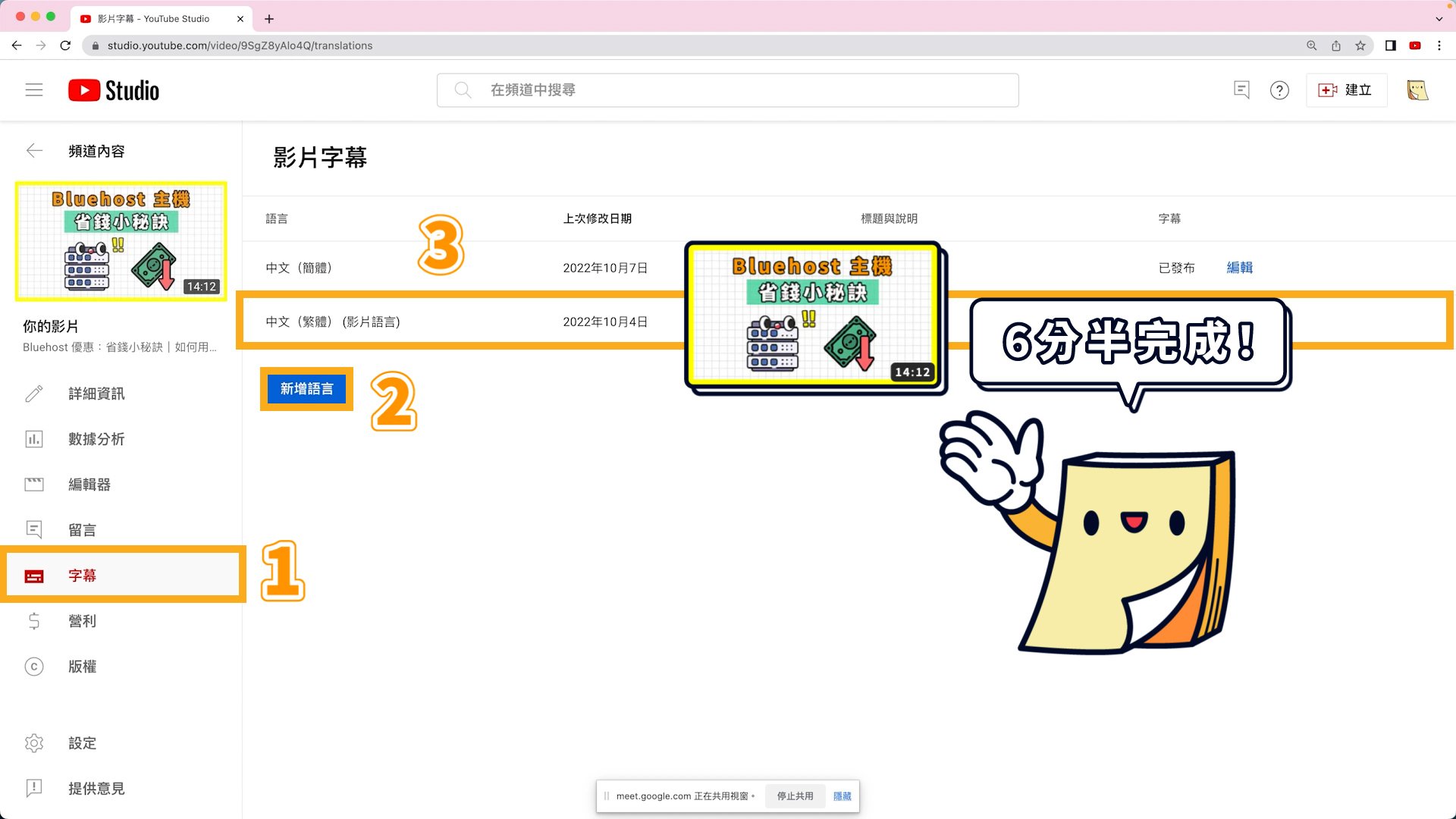This screenshot has height=819, width=1456.
Task: Click the 標題與說明 column header
Action: [x=889, y=218]
